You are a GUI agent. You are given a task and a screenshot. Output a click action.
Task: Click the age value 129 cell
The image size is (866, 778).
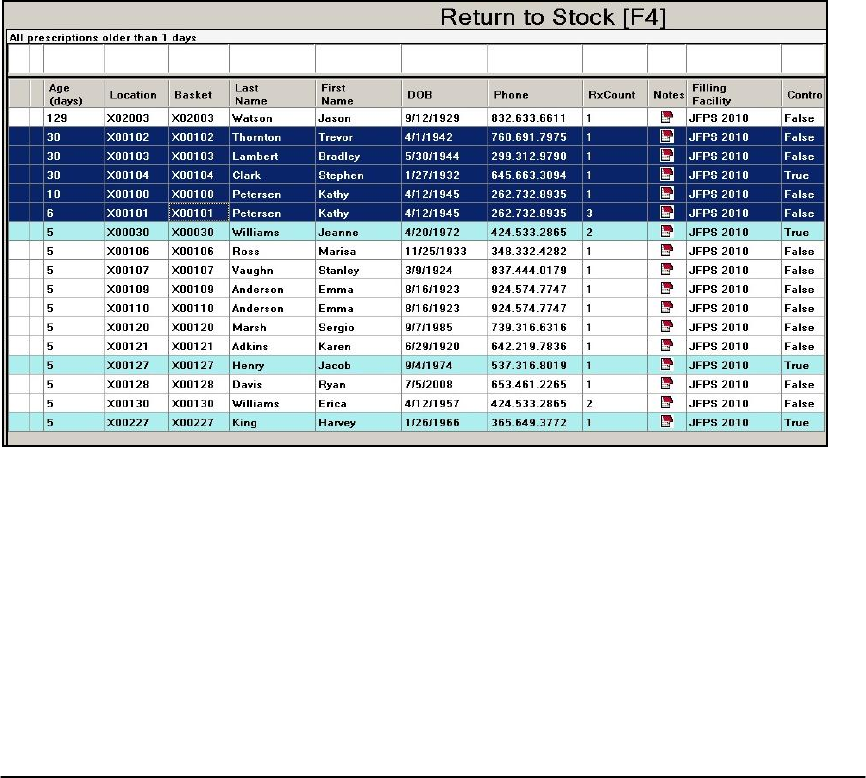[73, 118]
